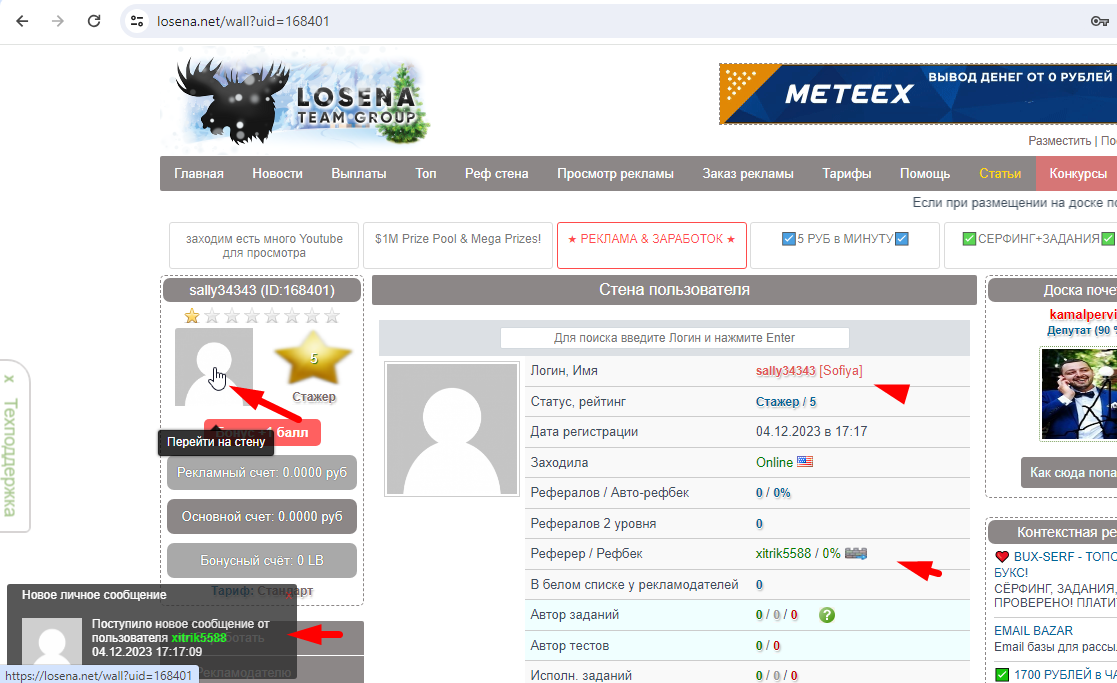The image size is (1117, 683).
Task: Click the sally34343 (ID:168401) panel header
Action: point(262,291)
